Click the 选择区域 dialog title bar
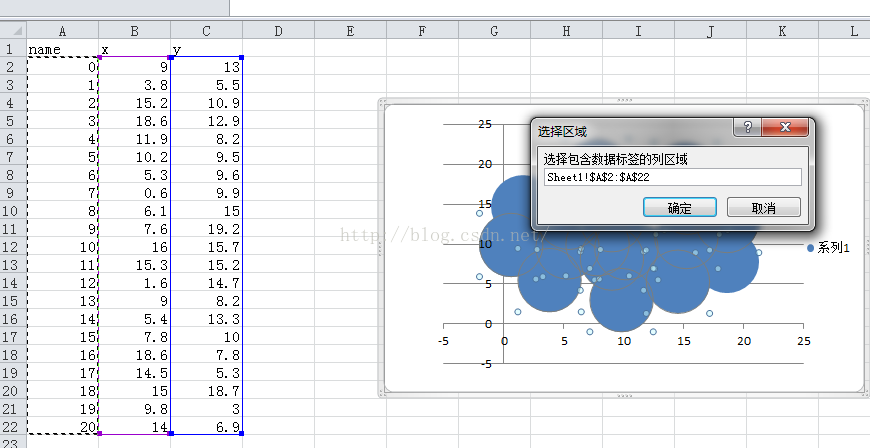 tap(633, 132)
